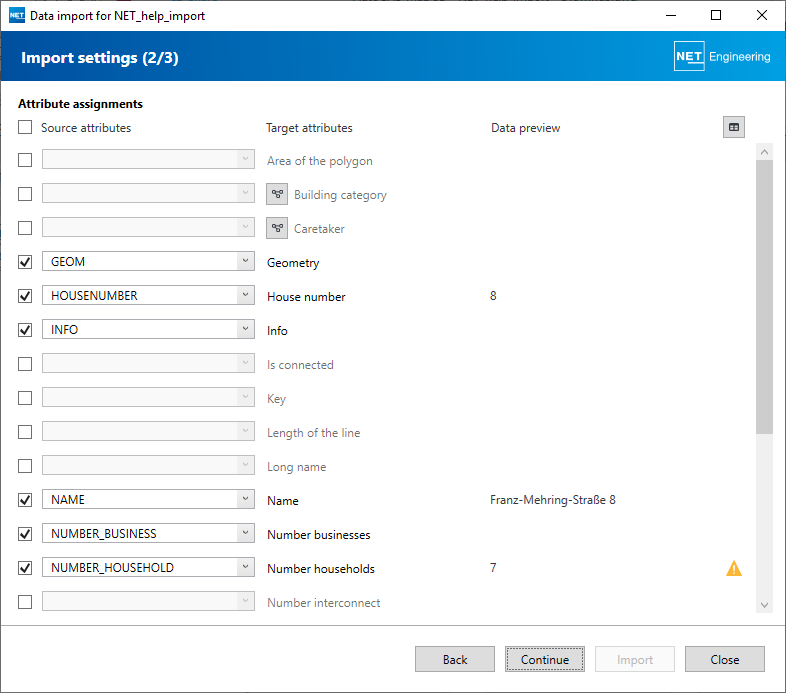Enable the Number interconnect checkbox

(x=25, y=602)
